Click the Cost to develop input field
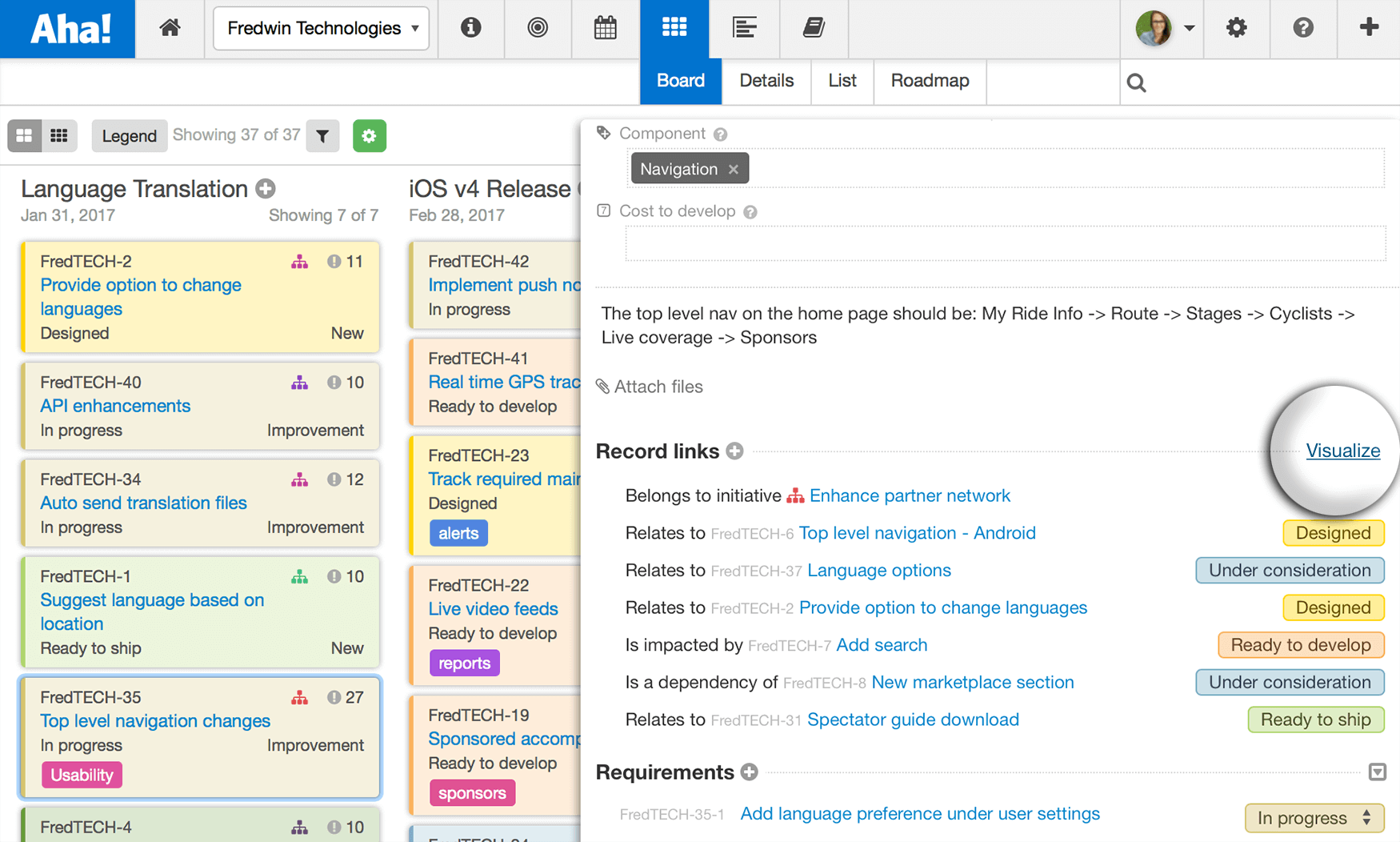 [1005, 243]
